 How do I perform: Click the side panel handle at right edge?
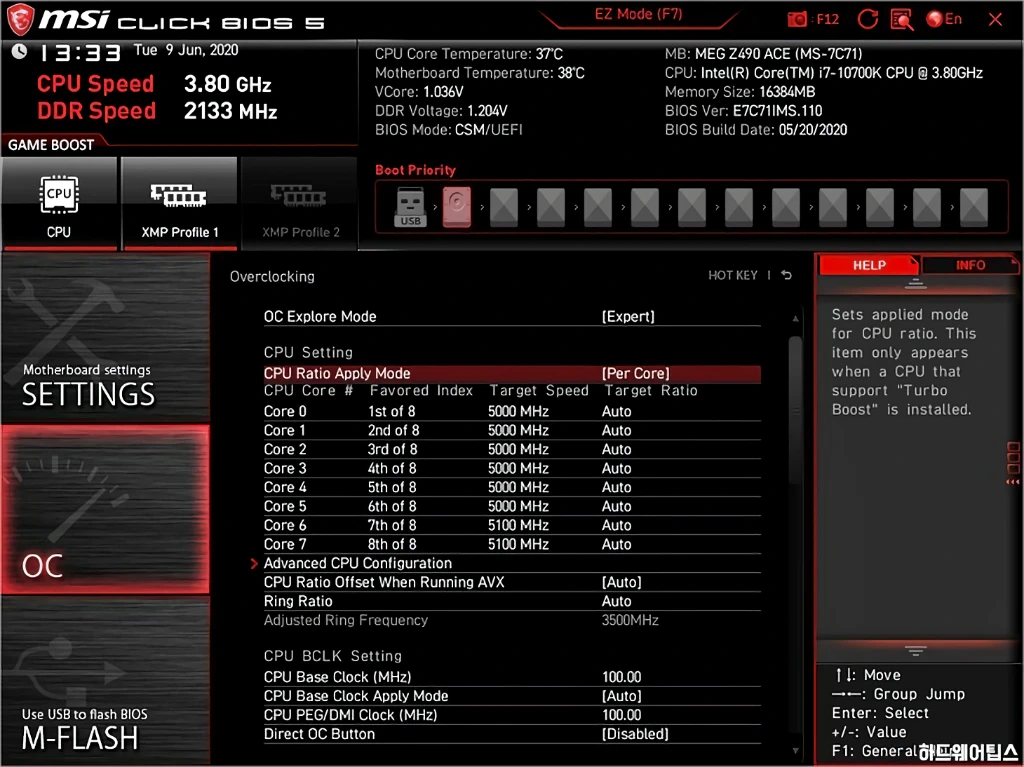point(1013,463)
